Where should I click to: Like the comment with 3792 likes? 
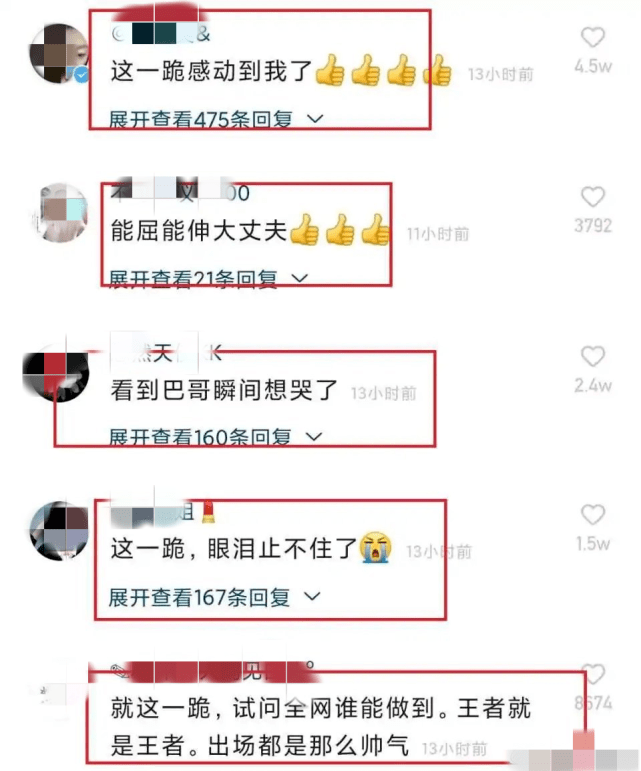pyautogui.click(x=593, y=197)
